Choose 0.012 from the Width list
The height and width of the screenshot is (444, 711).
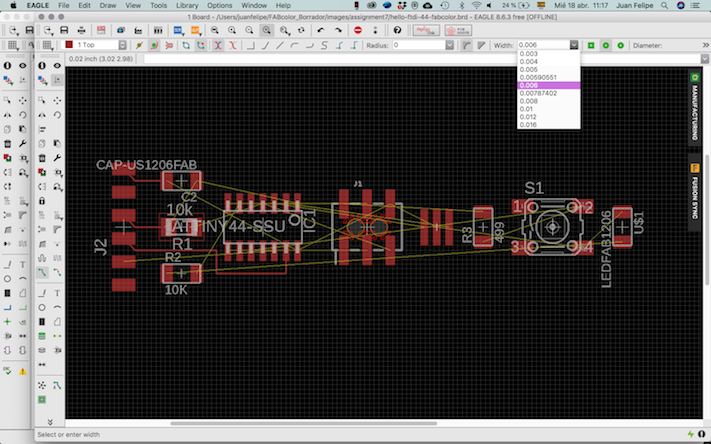(528, 116)
